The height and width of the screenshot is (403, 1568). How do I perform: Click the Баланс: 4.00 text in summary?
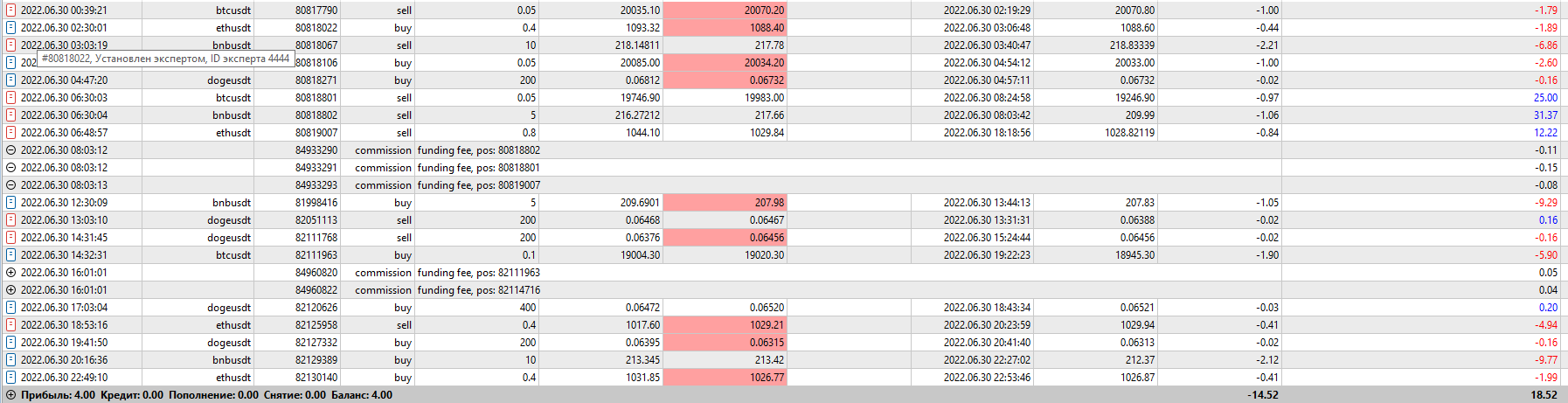click(362, 395)
